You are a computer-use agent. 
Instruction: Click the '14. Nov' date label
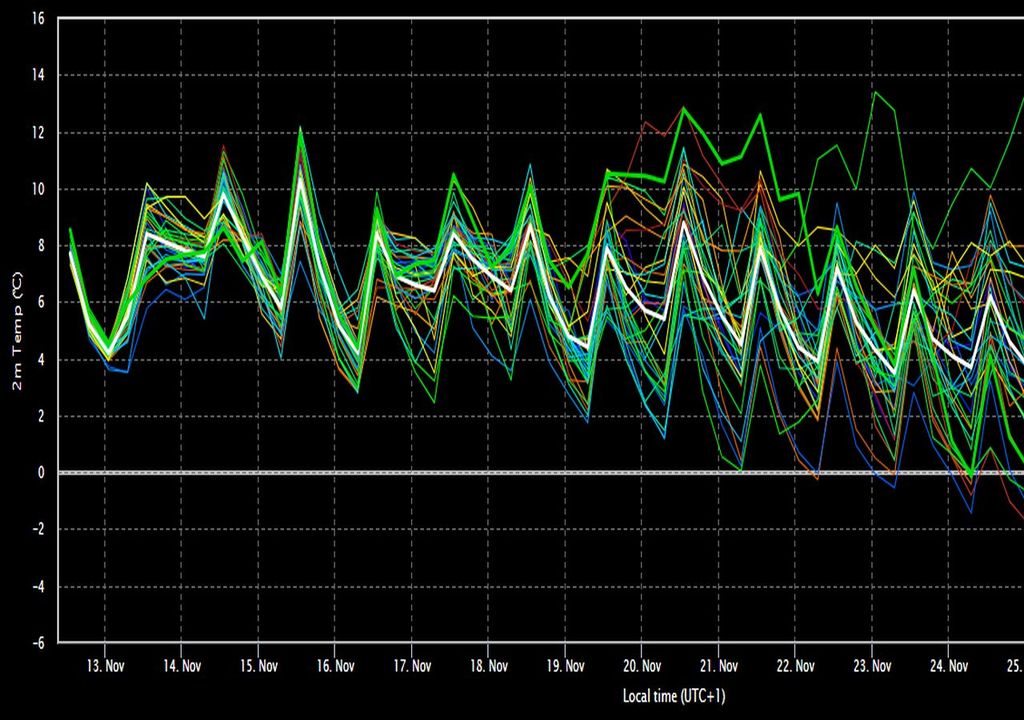pyautogui.click(x=182, y=666)
